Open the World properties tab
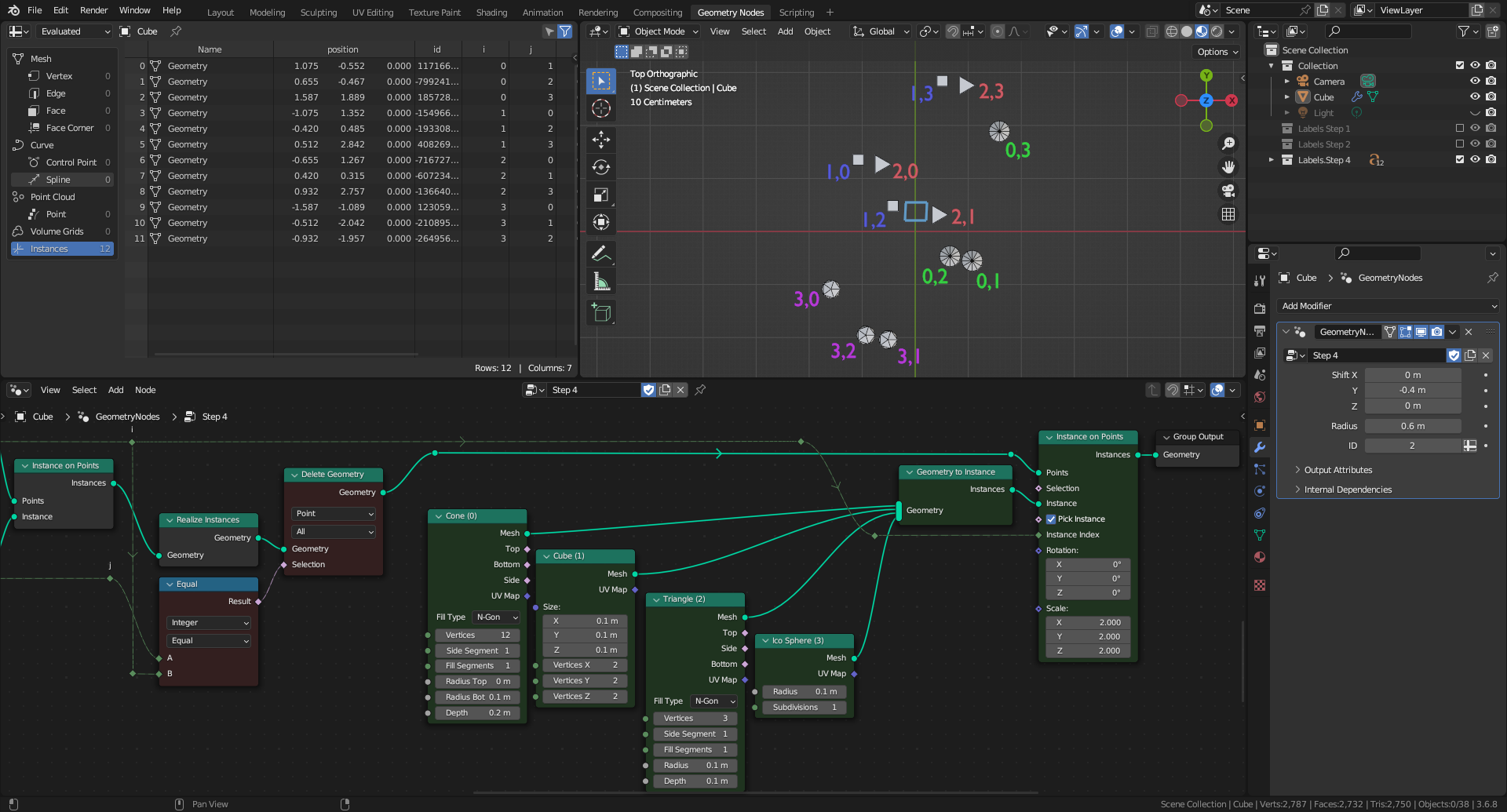The image size is (1507, 812). coord(1260,397)
